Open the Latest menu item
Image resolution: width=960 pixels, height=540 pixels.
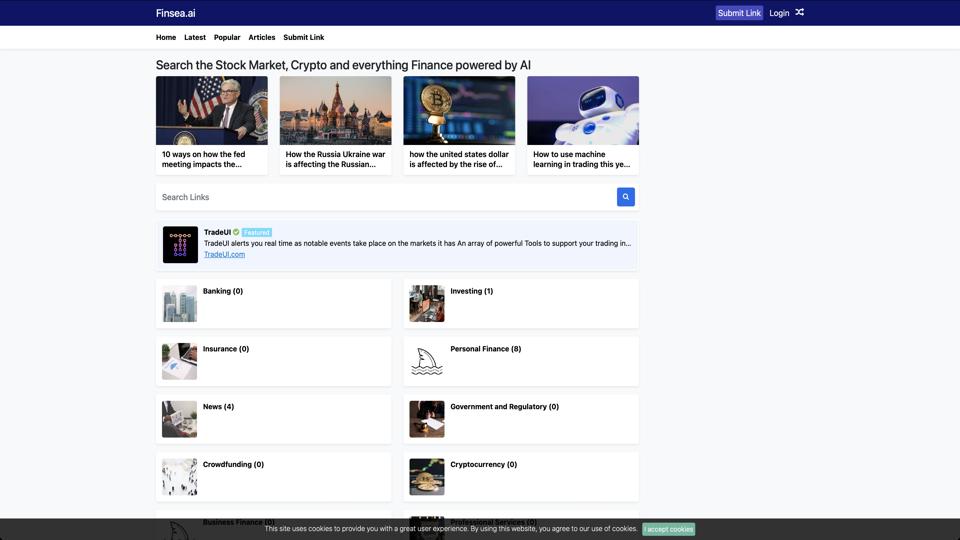point(195,37)
